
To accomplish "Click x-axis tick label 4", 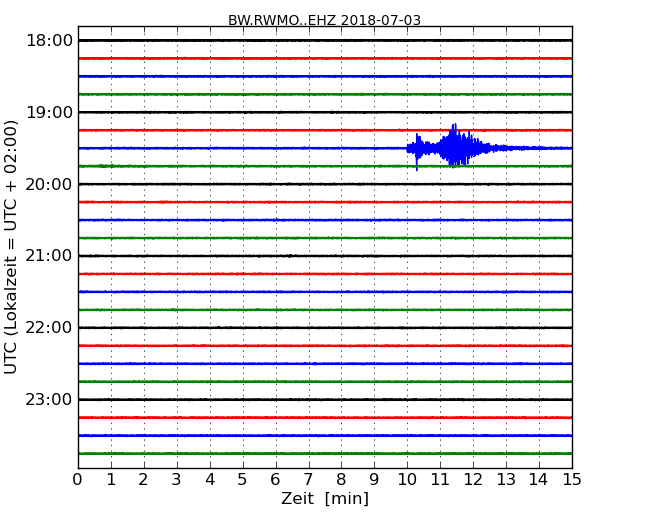I will coord(210,479).
